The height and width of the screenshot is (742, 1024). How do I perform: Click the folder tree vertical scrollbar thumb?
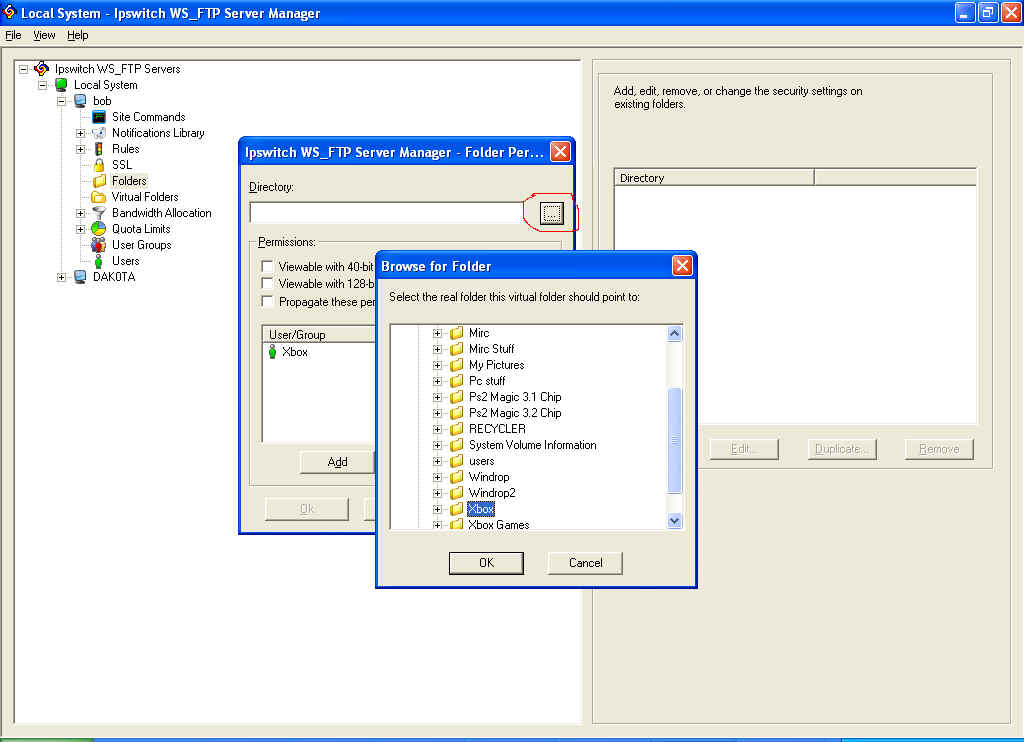675,441
